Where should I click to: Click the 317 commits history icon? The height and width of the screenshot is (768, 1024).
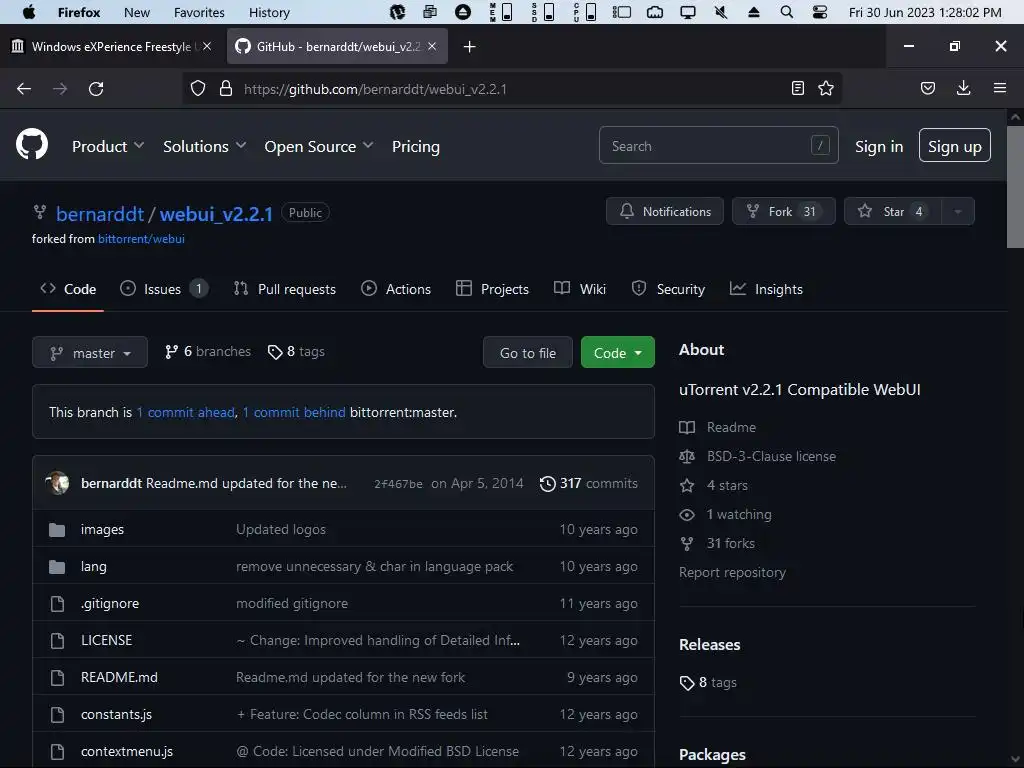tap(547, 483)
